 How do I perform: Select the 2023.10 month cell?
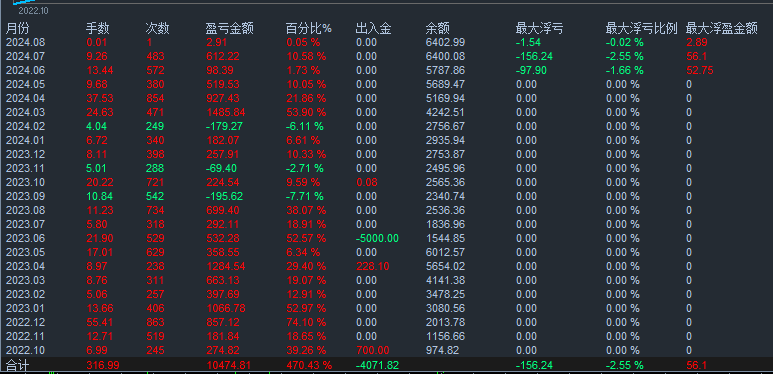(x=25, y=182)
